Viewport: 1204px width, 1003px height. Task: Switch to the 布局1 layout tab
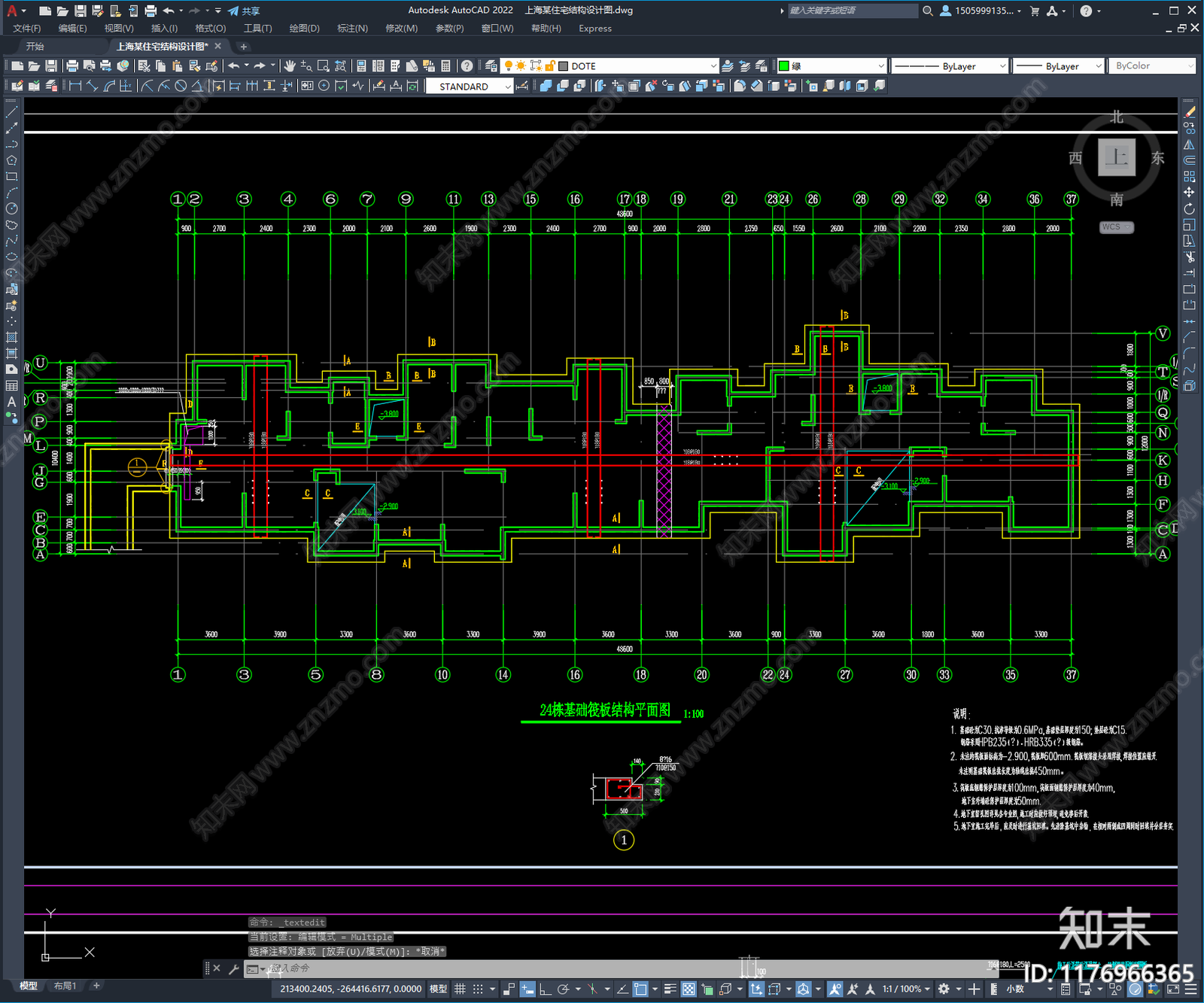pyautogui.click(x=65, y=986)
